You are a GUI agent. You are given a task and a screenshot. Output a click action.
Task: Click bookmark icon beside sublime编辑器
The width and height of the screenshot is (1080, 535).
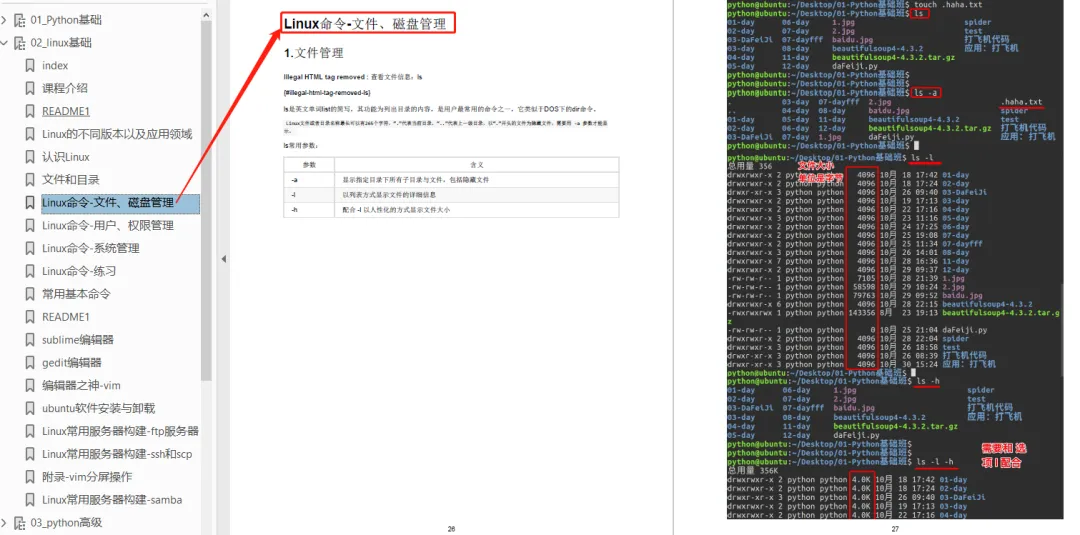click(x=30, y=340)
